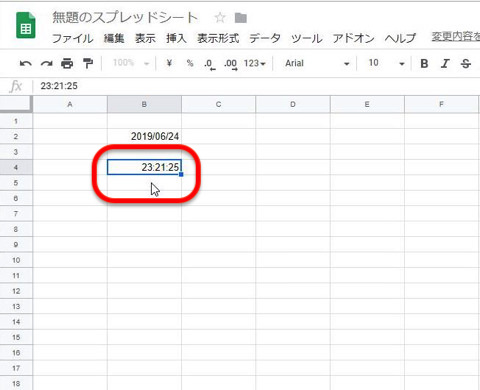Open the ファイル menu
This screenshot has width=480, height=390.
point(72,38)
